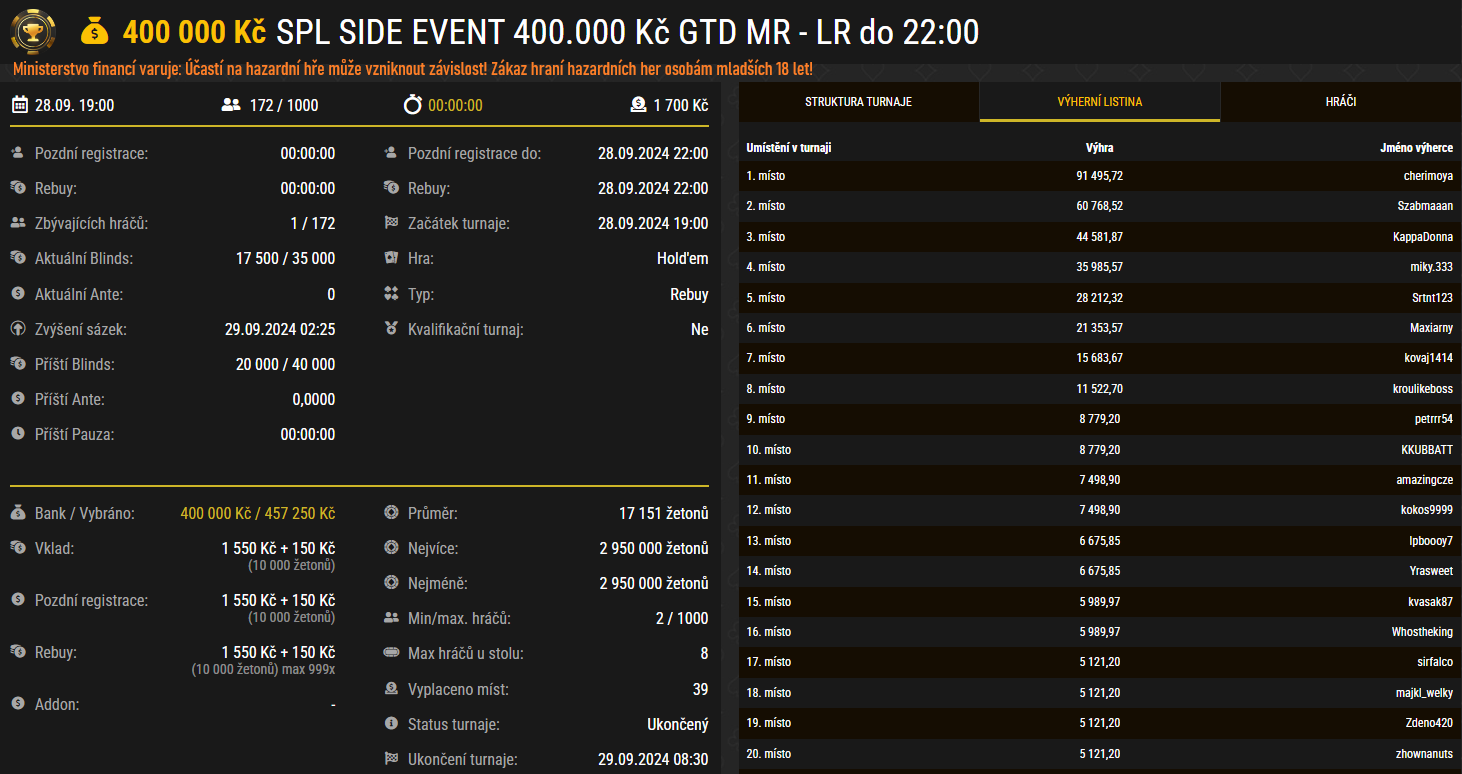Image resolution: width=1462 pixels, height=774 pixels.
Task: Click winner name KappaDonna
Action: point(1423,237)
